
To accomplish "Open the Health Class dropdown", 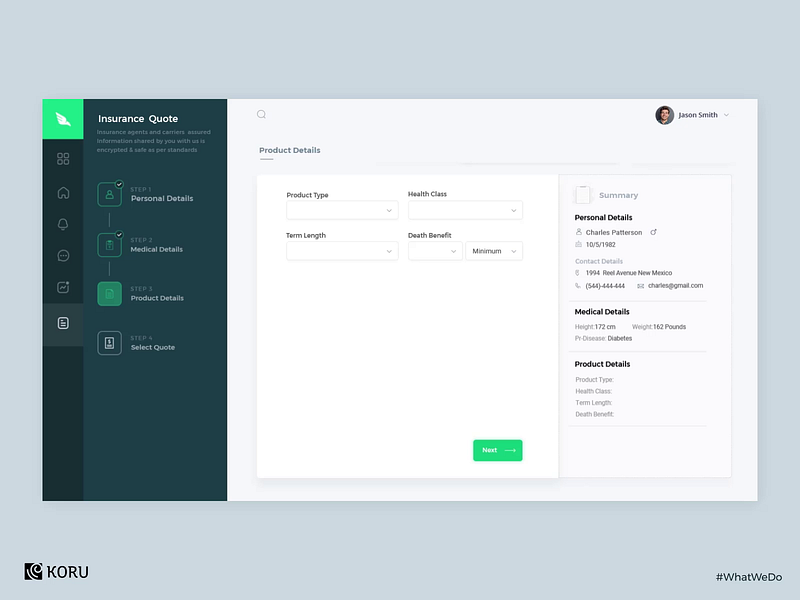I will tap(465, 210).
